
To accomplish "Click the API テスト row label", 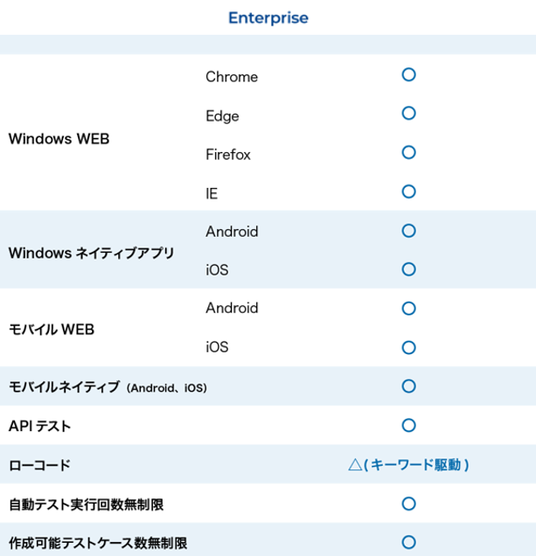I will [40, 426].
